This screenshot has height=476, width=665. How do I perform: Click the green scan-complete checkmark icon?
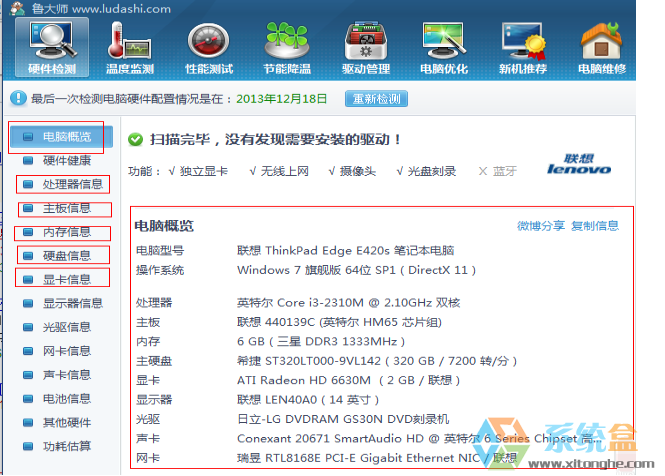(135, 139)
